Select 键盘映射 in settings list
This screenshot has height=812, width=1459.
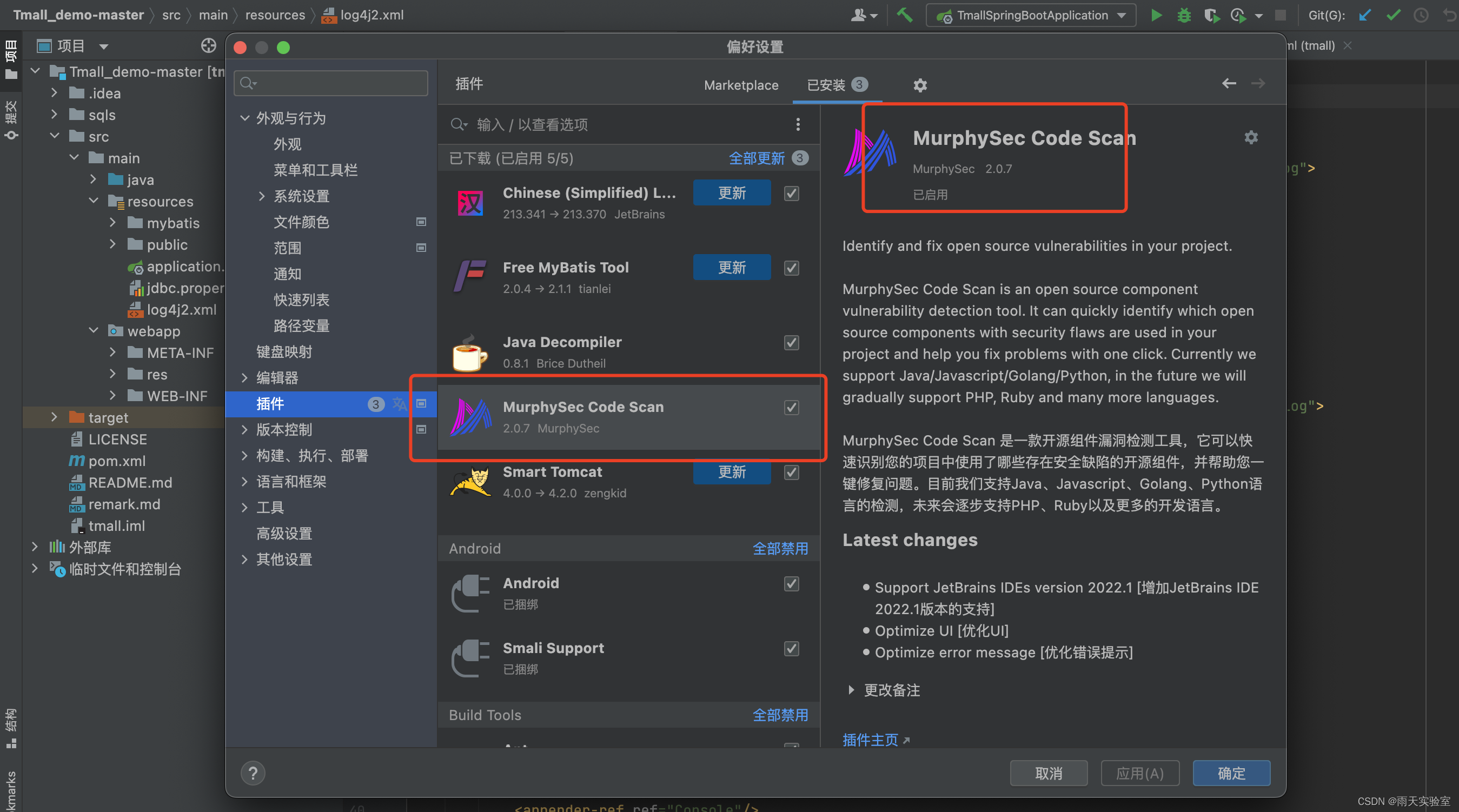pyautogui.click(x=284, y=351)
